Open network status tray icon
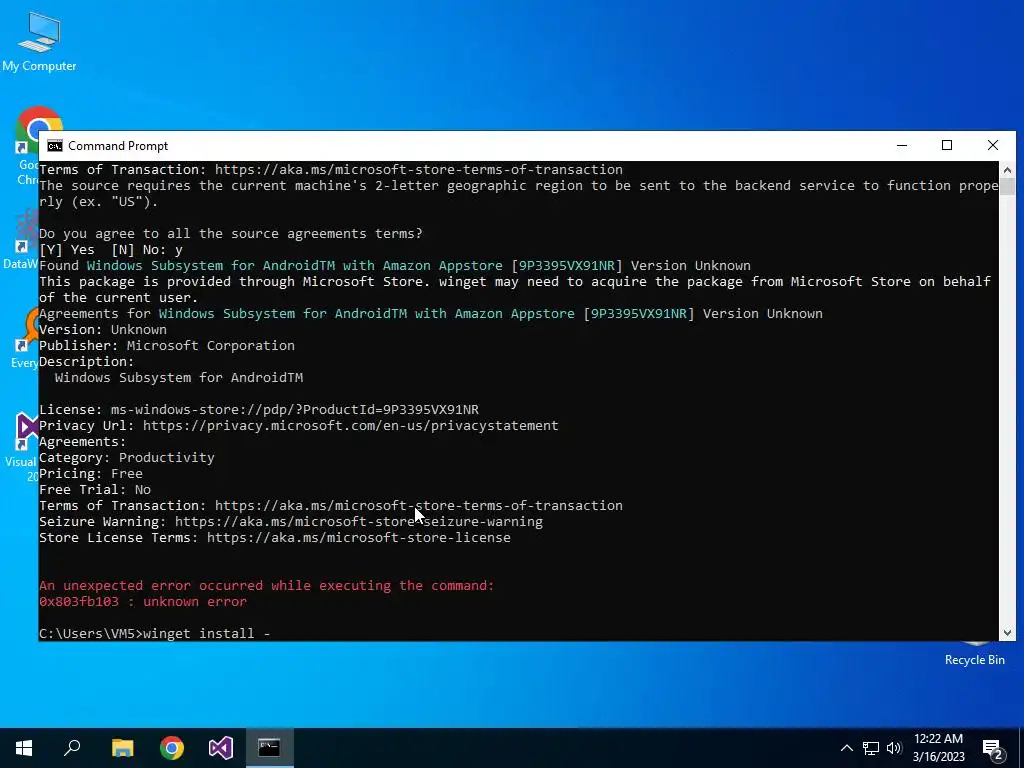This screenshot has width=1024, height=768. click(x=871, y=748)
